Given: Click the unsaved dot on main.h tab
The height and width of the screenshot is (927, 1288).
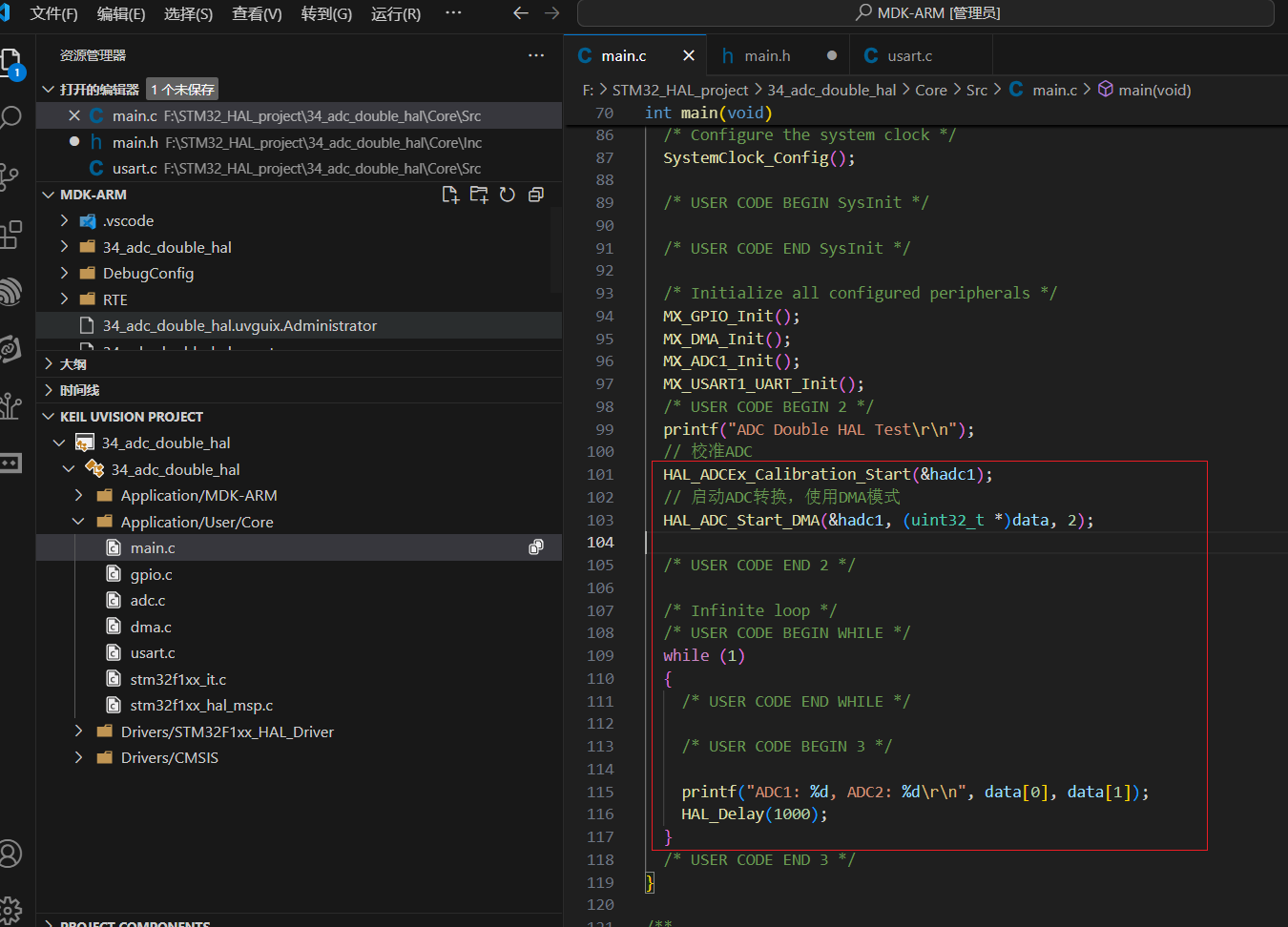Looking at the screenshot, I should click(832, 55).
